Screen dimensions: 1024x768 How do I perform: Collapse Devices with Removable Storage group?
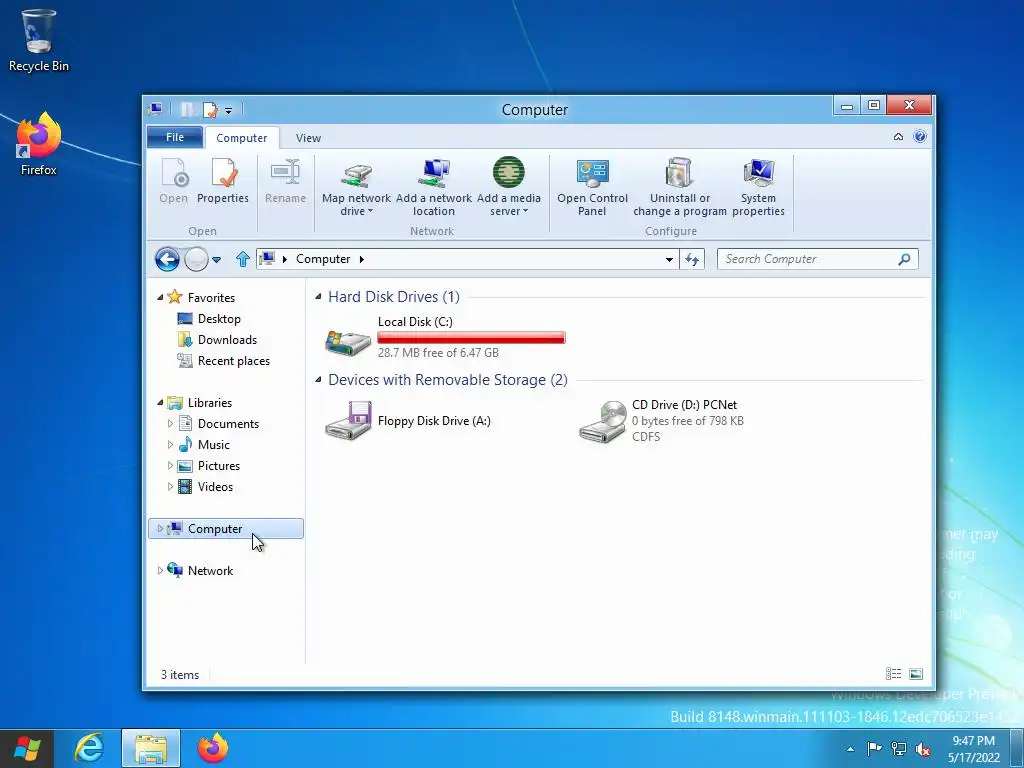point(319,379)
